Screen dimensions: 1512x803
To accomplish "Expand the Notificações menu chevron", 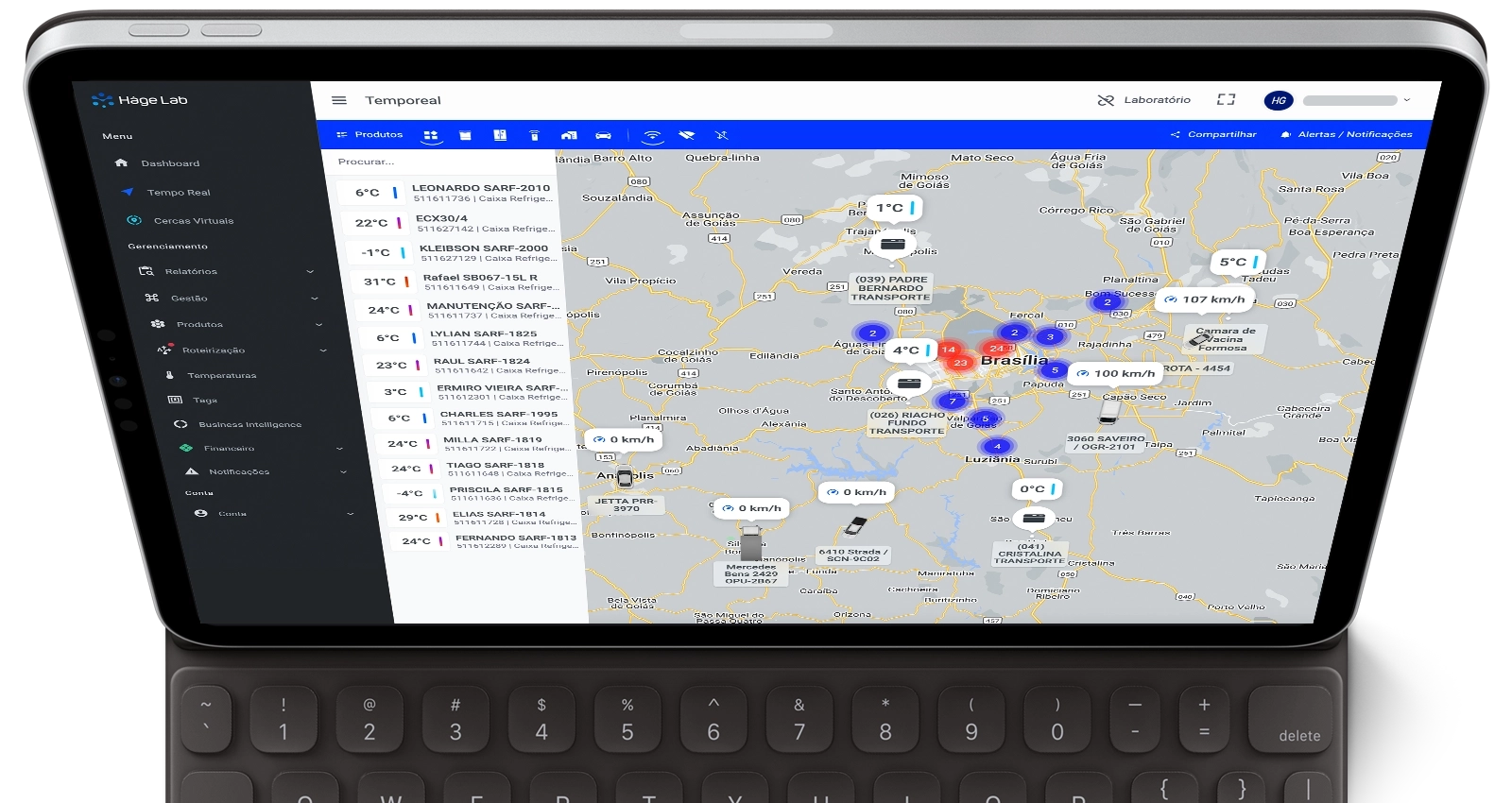I will tap(343, 472).
